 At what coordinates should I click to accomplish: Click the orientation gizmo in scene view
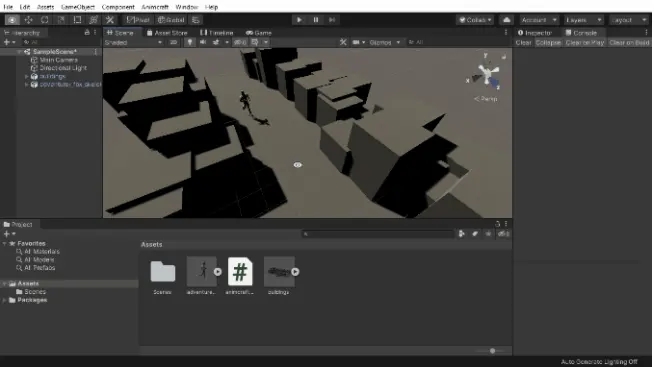(x=486, y=75)
